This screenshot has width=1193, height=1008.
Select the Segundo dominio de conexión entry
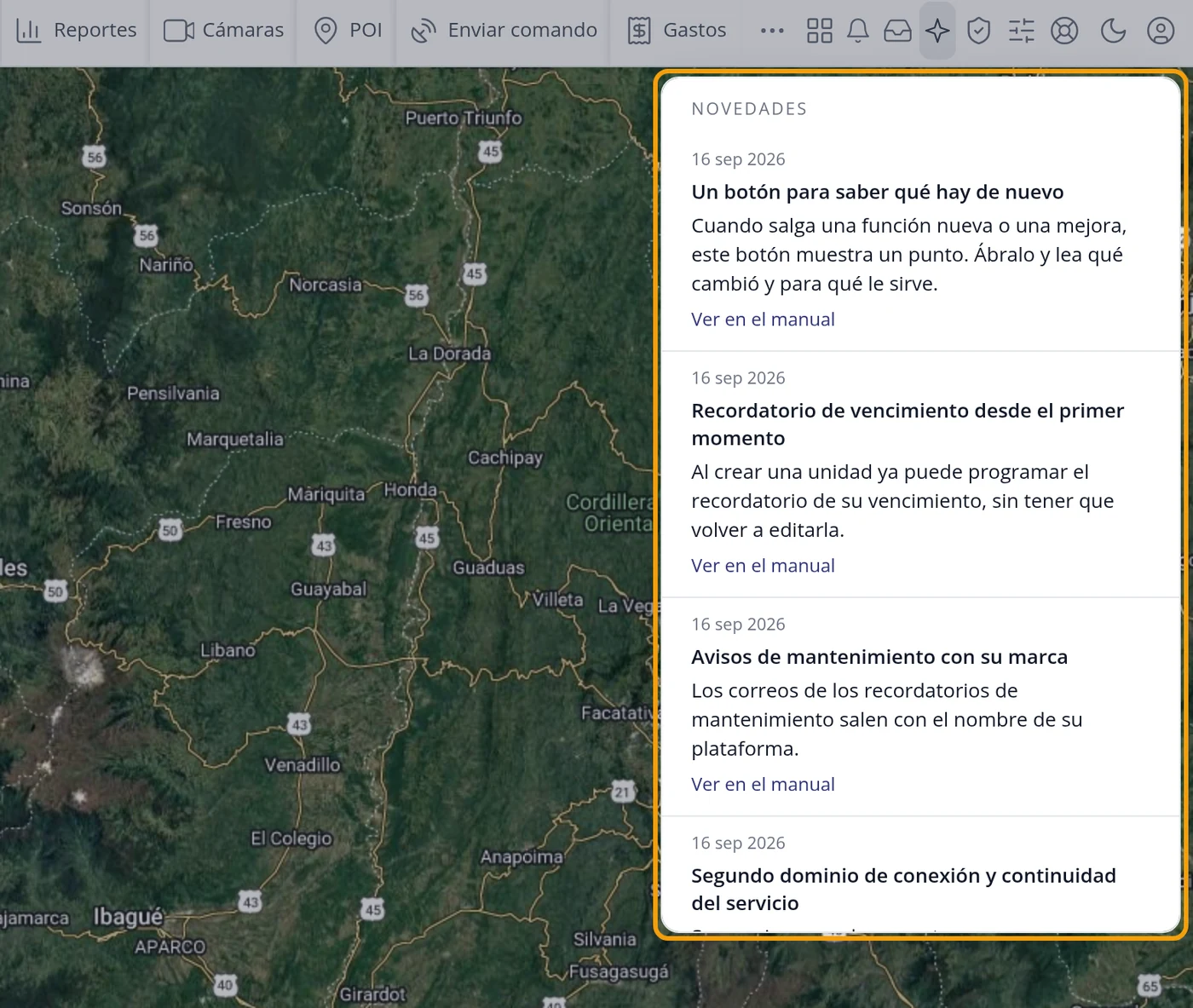click(x=903, y=889)
